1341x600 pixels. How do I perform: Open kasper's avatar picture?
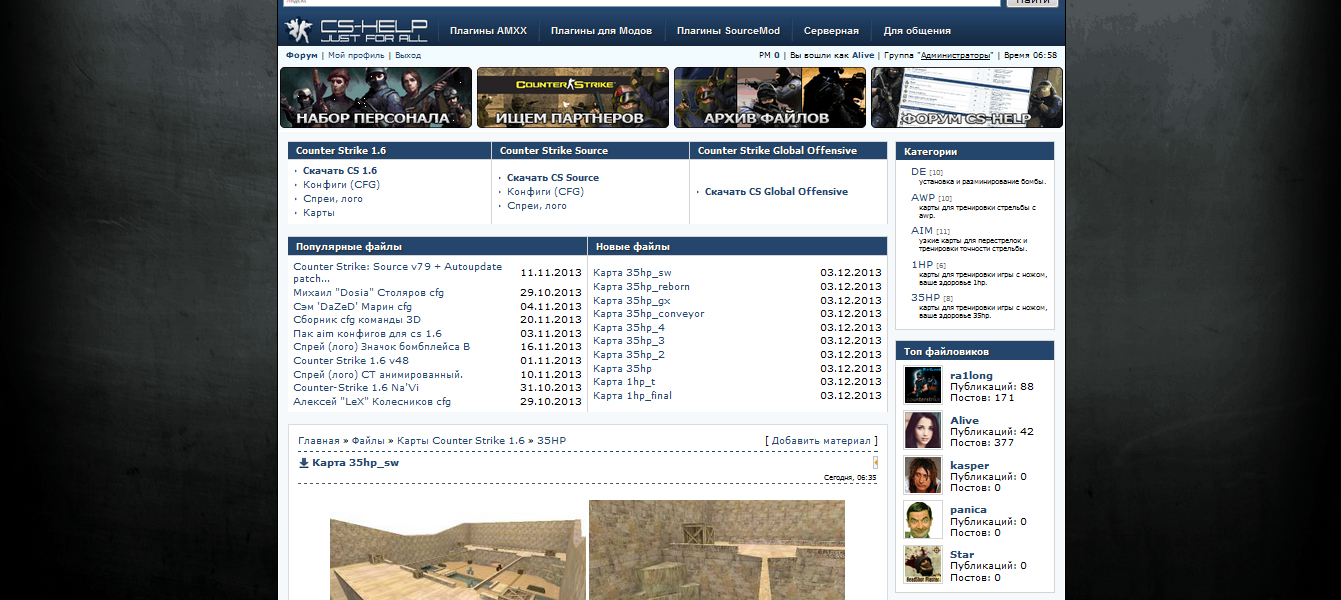pos(923,475)
